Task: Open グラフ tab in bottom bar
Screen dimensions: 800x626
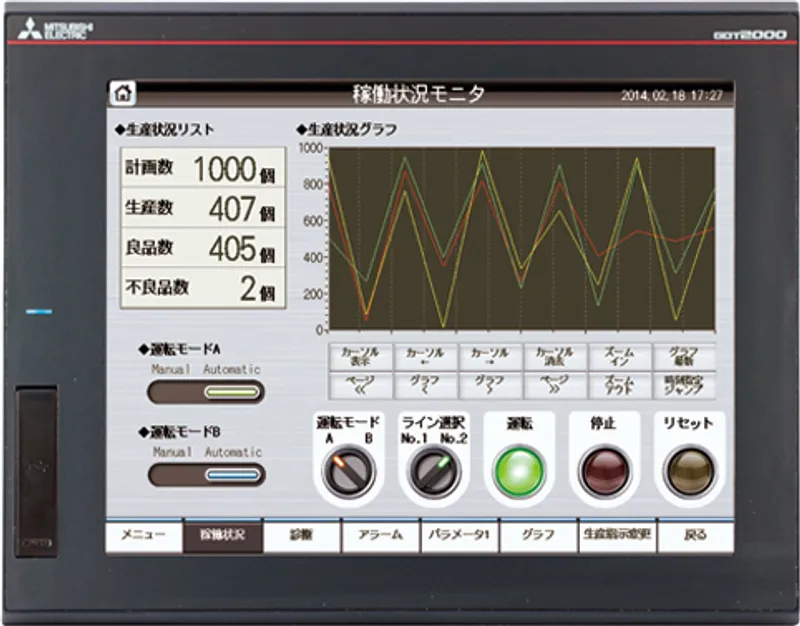Action: pos(539,535)
